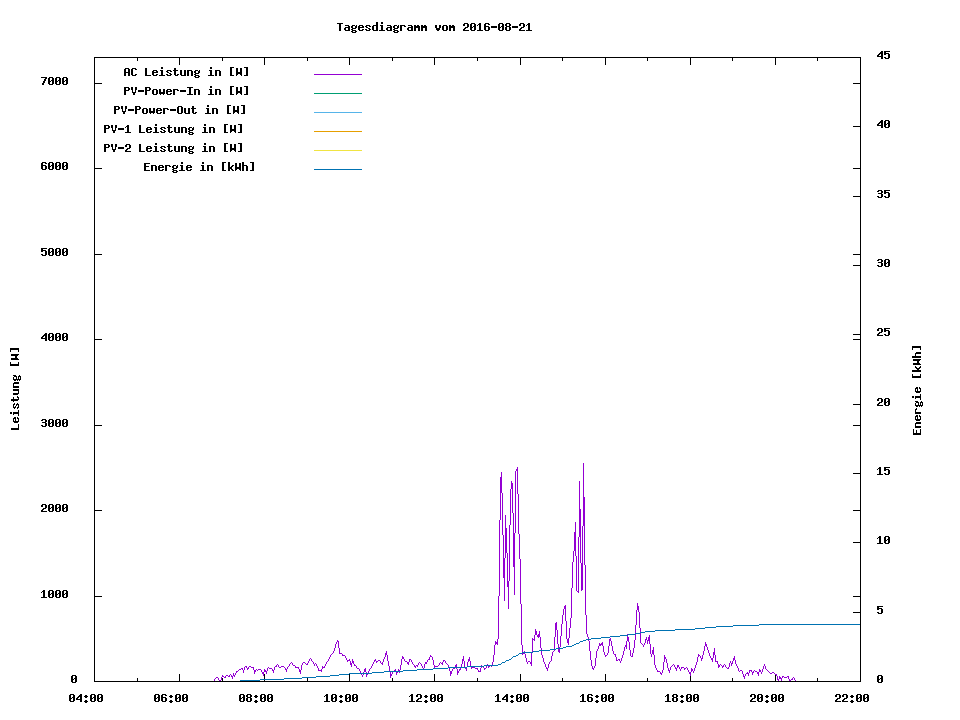Click the 22:00 label on time axis
The image size is (960, 720).
pyautogui.click(x=852, y=698)
